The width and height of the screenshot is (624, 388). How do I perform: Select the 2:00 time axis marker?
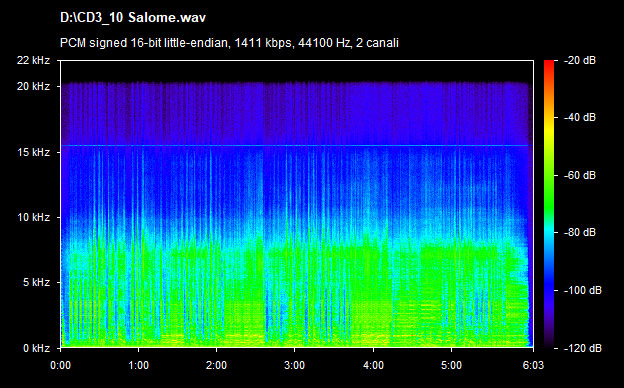pos(216,365)
